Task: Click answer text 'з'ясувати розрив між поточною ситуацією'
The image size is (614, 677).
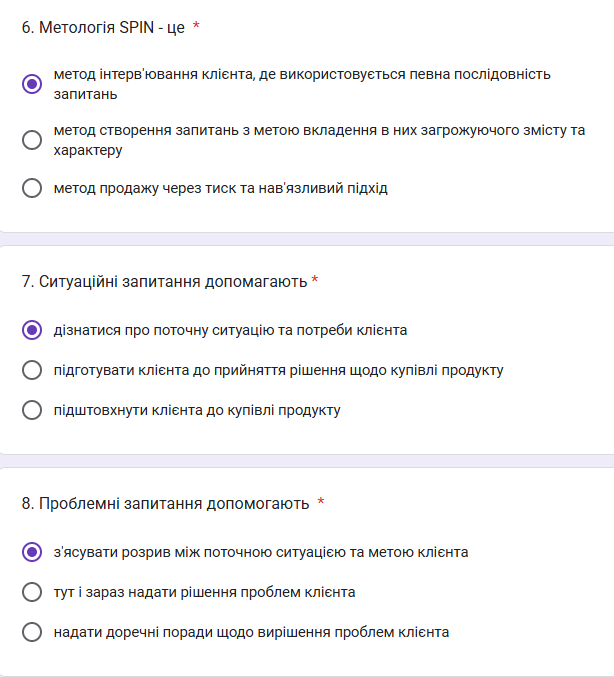Action: point(260,552)
